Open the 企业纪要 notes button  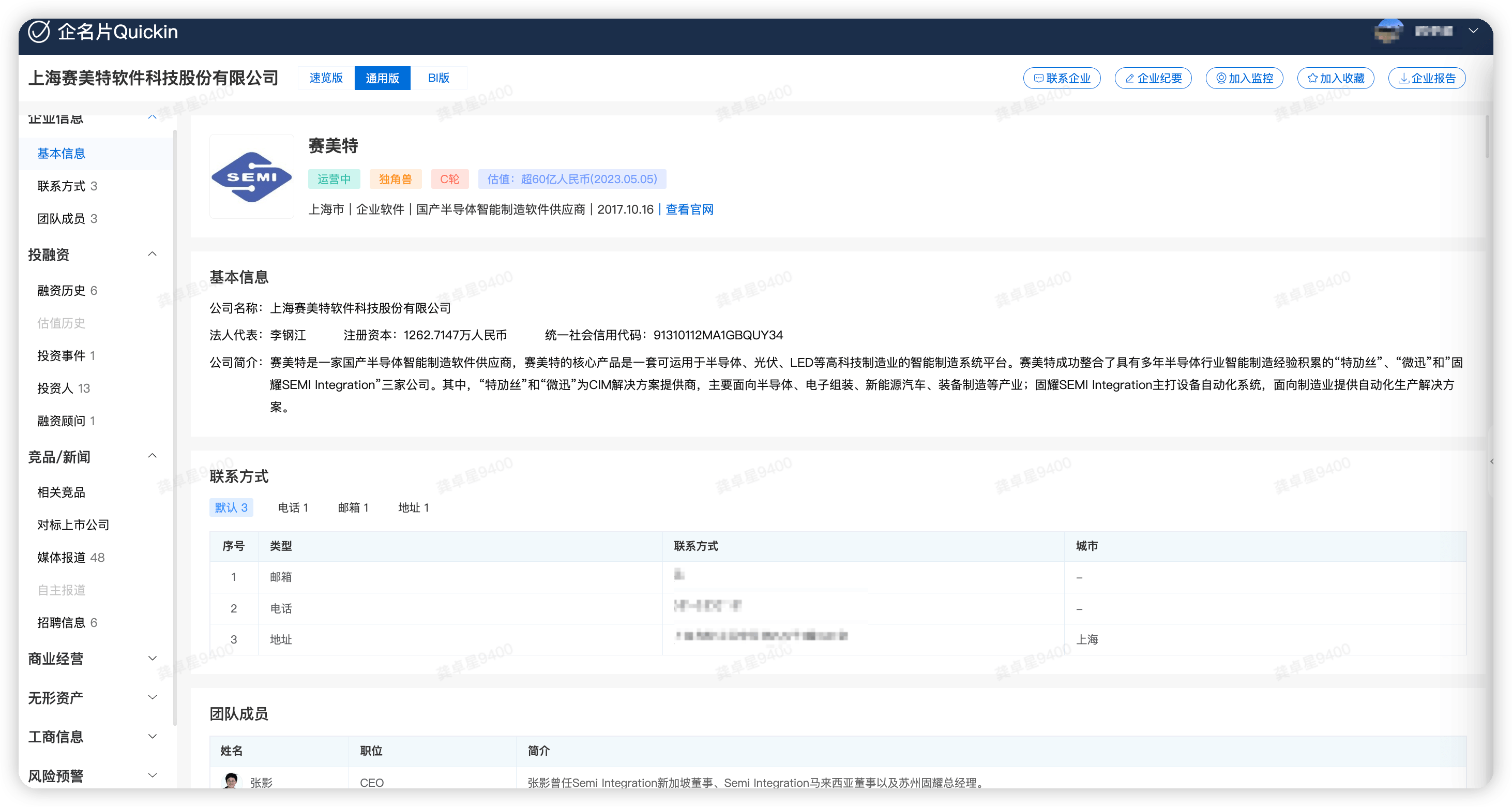tap(1153, 78)
